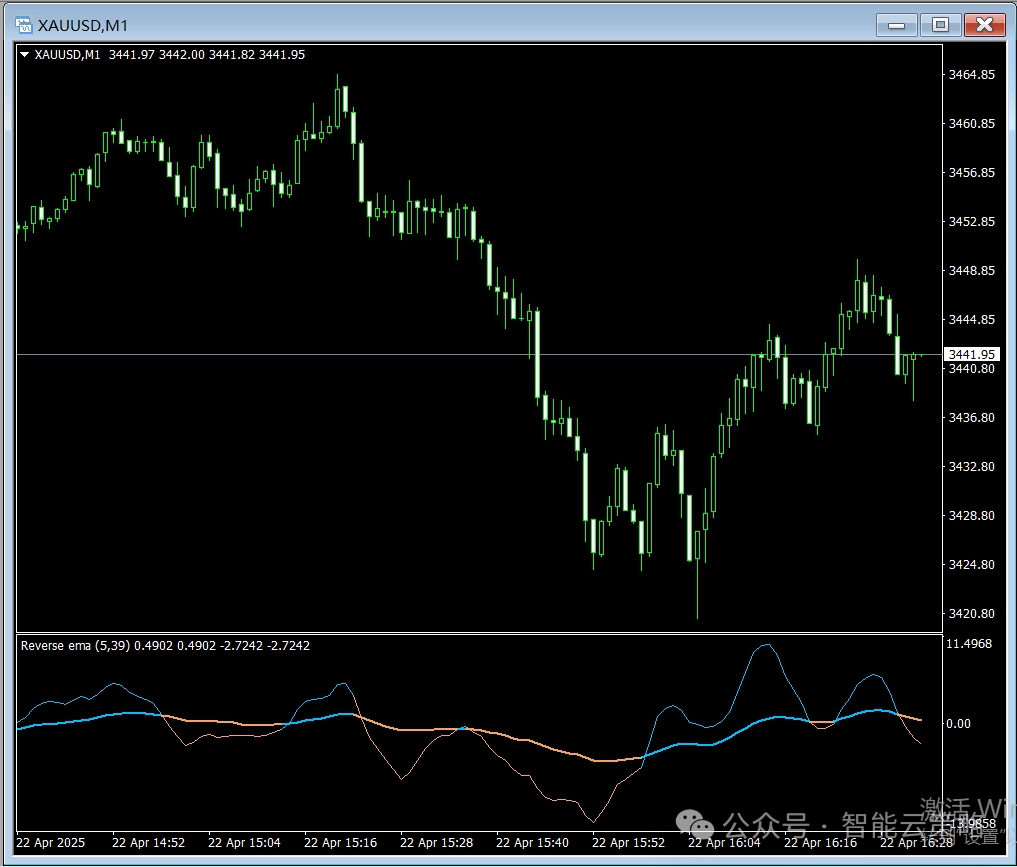Minimize the XAUUSD,M1 chart window
Screen dimensions: 1017x867
tap(896, 25)
